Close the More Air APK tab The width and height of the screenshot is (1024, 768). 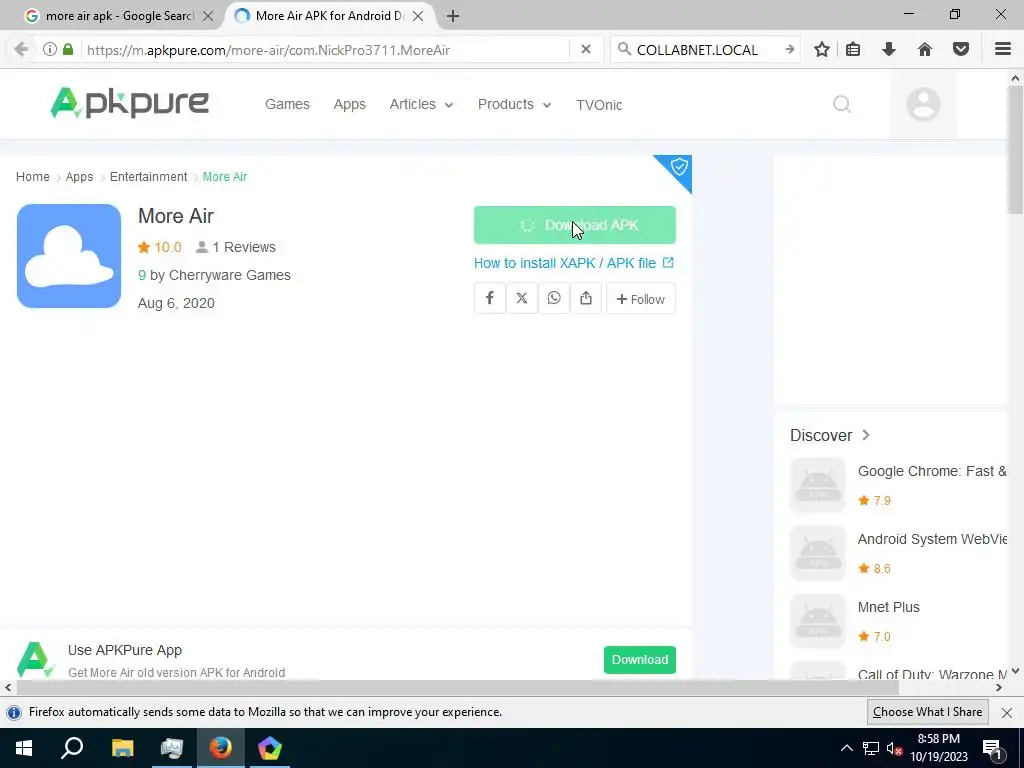tap(418, 16)
